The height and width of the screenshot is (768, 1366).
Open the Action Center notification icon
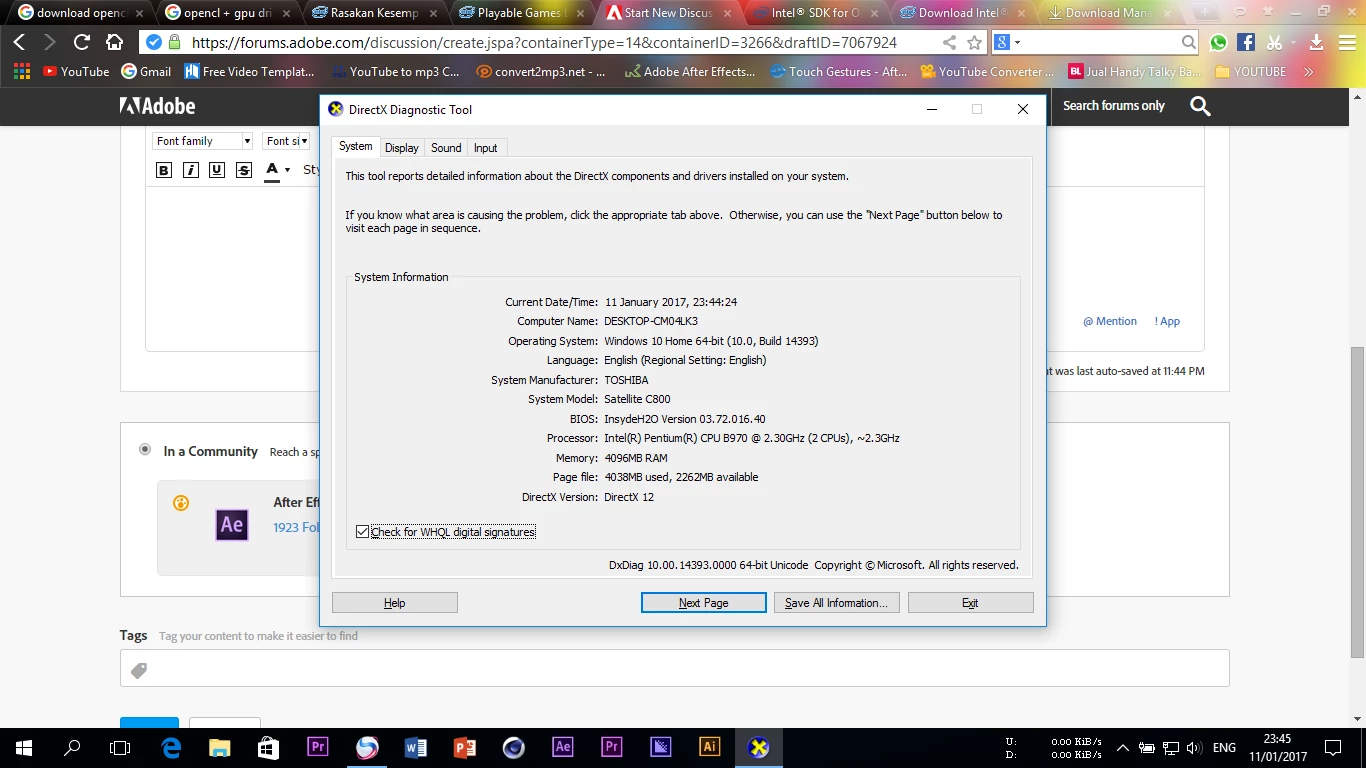[1332, 747]
